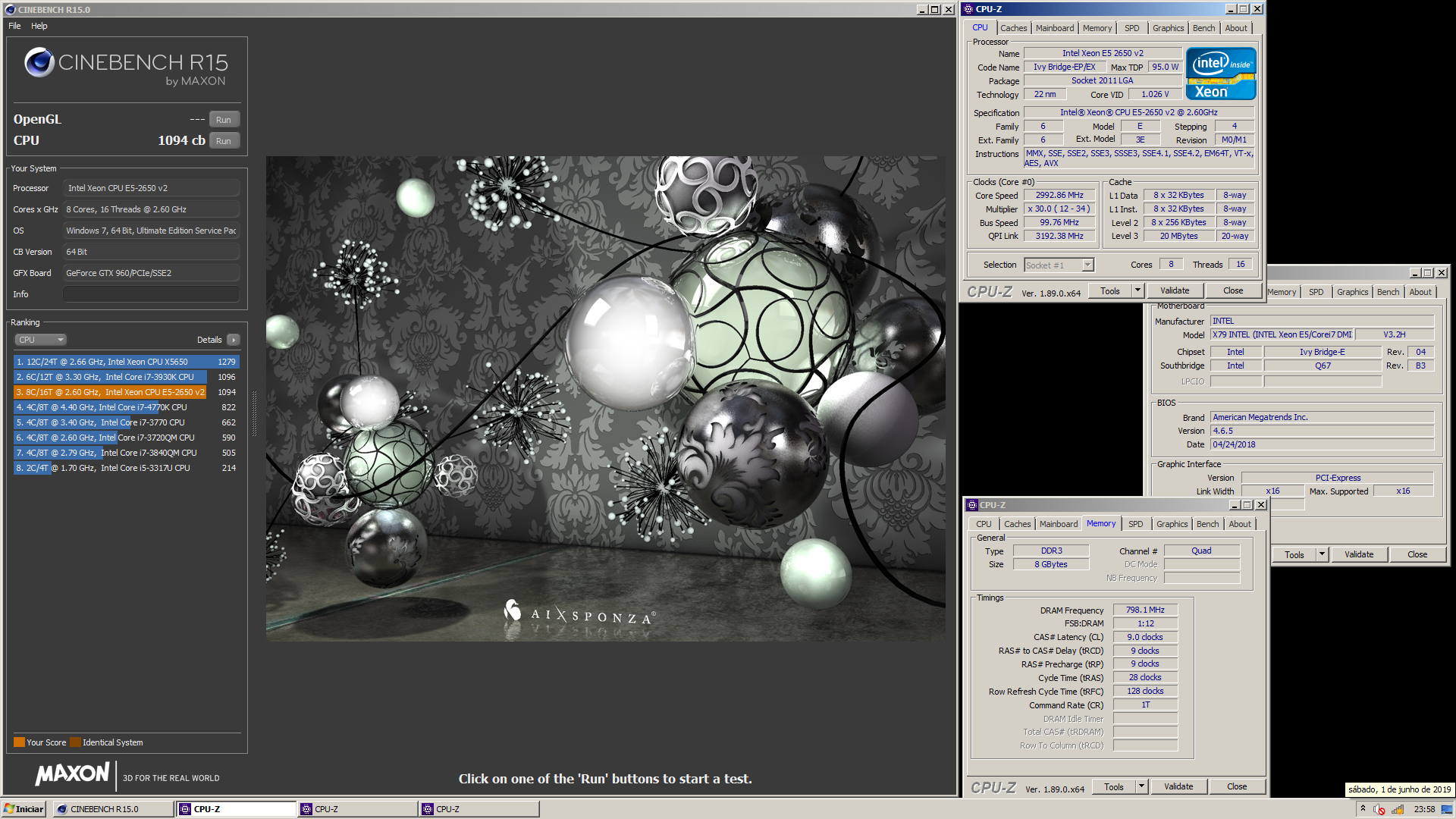
Task: Expand Tools arrow in CPU-Z Memory window
Action: 1141,786
